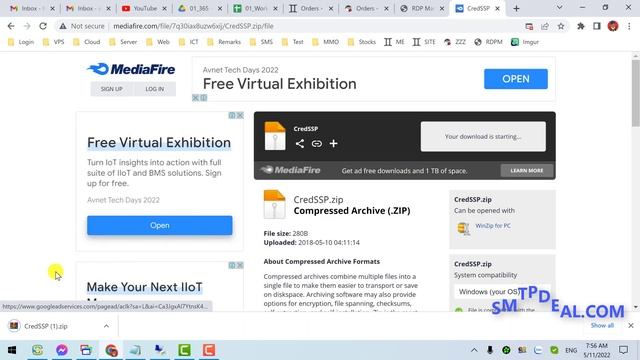Screen dimensions: 640x360
Task: Reload the MediaFire page
Action: point(43,26)
